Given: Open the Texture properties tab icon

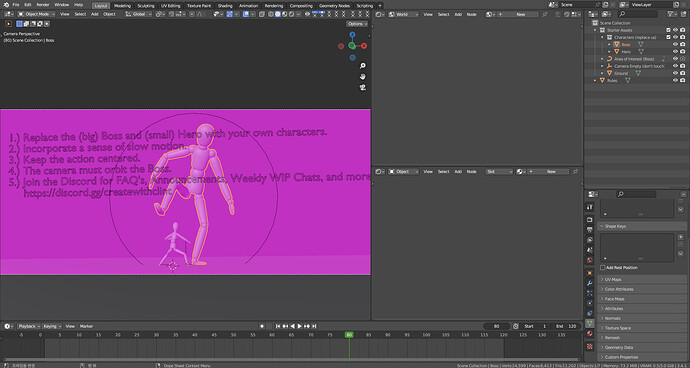Looking at the screenshot, I should pos(590,346).
